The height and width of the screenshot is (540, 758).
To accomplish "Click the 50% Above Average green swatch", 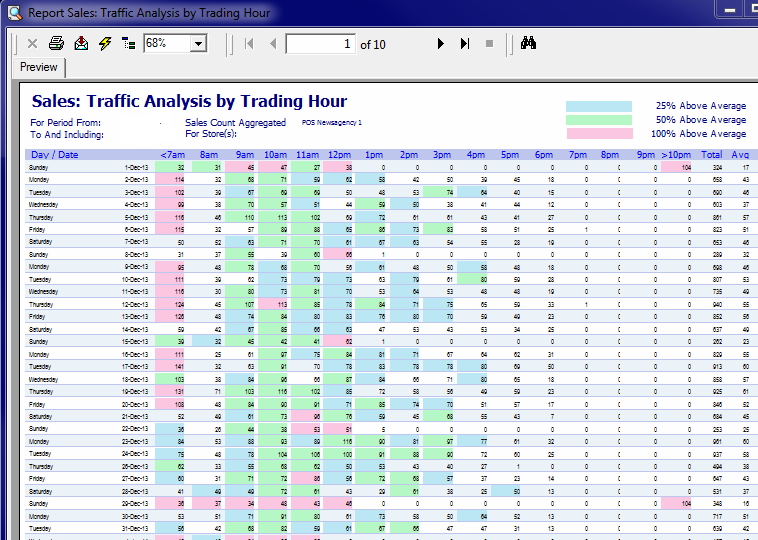I will (599, 120).
